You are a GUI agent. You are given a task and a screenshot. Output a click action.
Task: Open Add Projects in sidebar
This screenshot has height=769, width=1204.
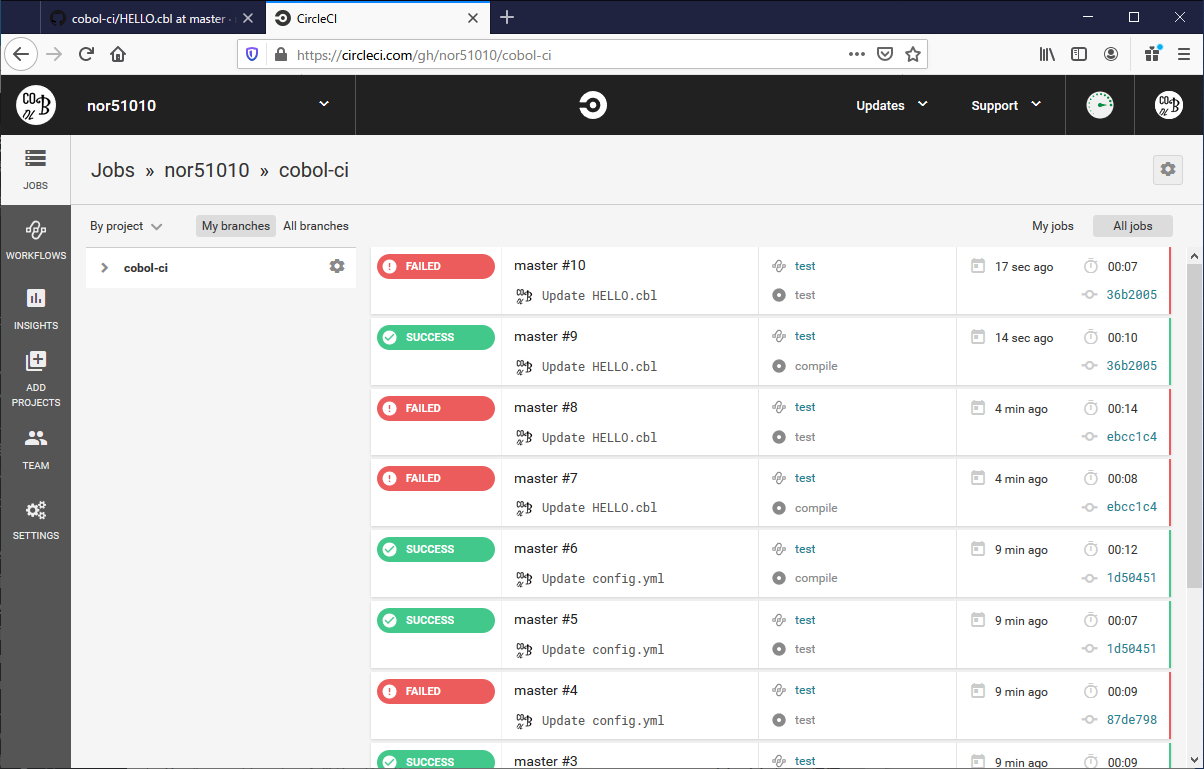click(x=35, y=378)
